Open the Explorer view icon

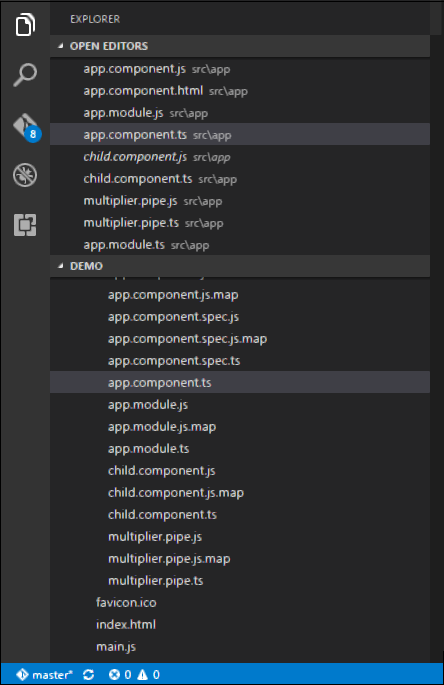[25, 24]
